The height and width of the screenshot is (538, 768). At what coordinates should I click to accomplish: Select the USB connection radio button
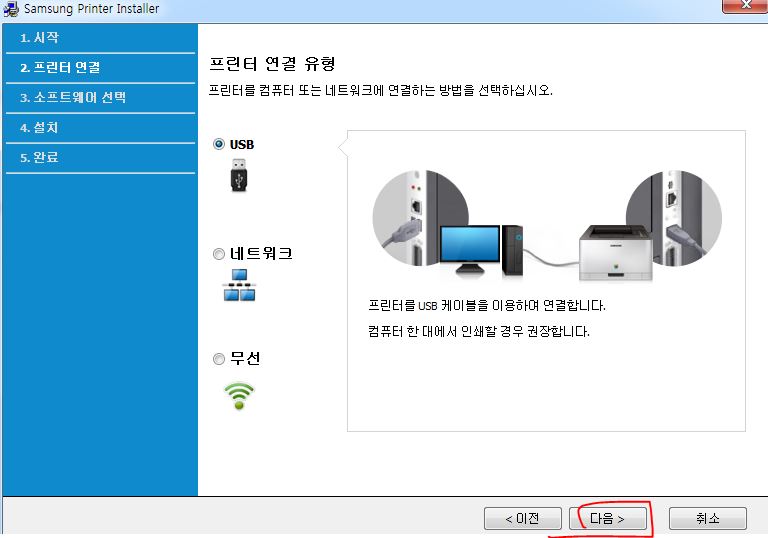(x=218, y=144)
